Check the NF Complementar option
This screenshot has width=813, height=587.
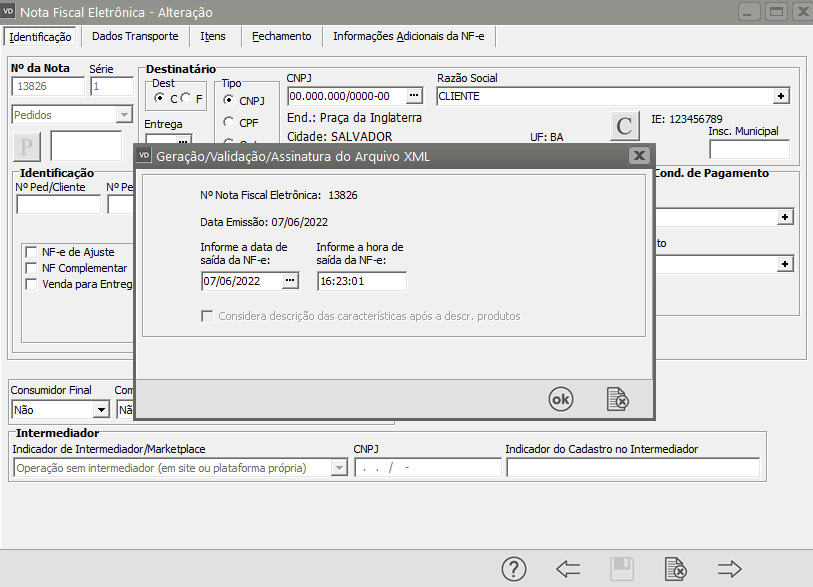[x=31, y=268]
